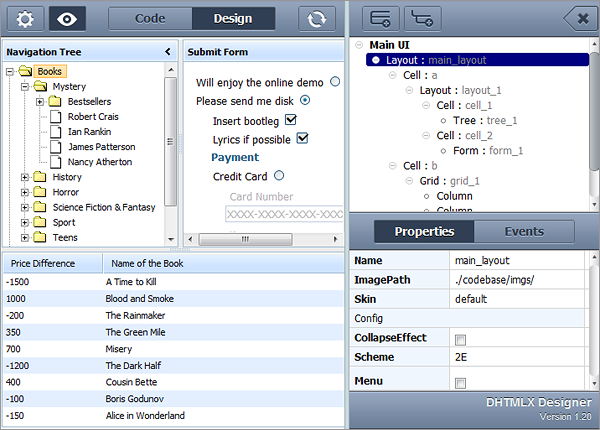Click the Ian Rankin document icon
The image size is (600, 430).
point(55,132)
